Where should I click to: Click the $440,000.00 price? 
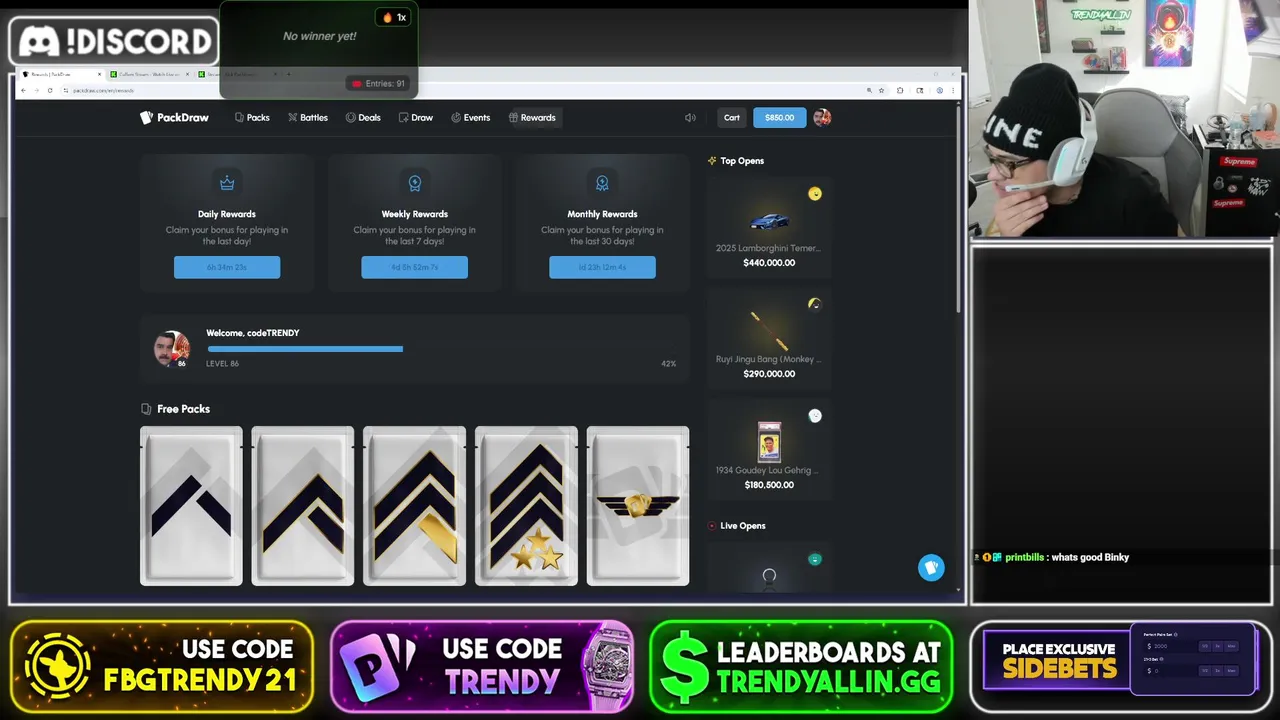769,263
